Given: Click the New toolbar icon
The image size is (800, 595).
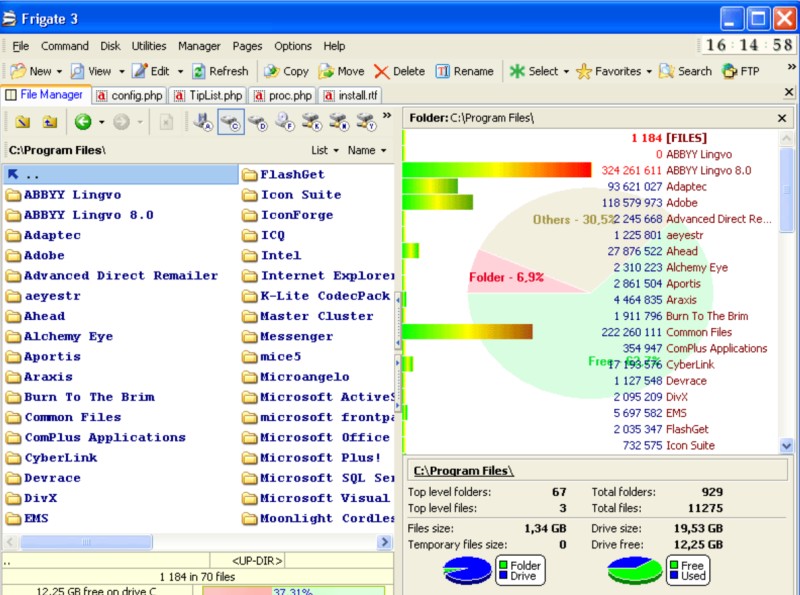Looking at the screenshot, I should pyautogui.click(x=18, y=71).
